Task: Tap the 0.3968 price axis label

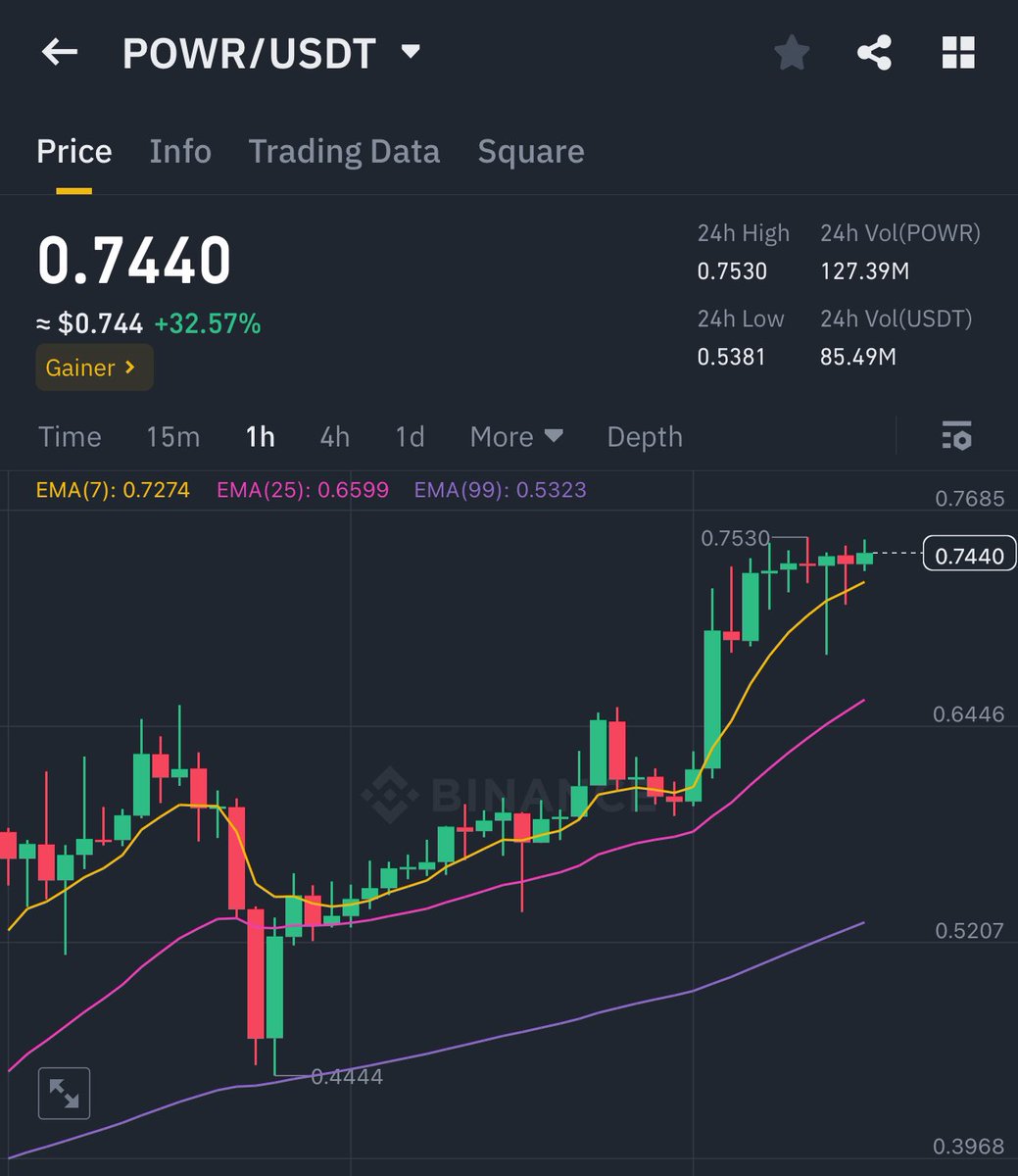Action: point(969,1147)
